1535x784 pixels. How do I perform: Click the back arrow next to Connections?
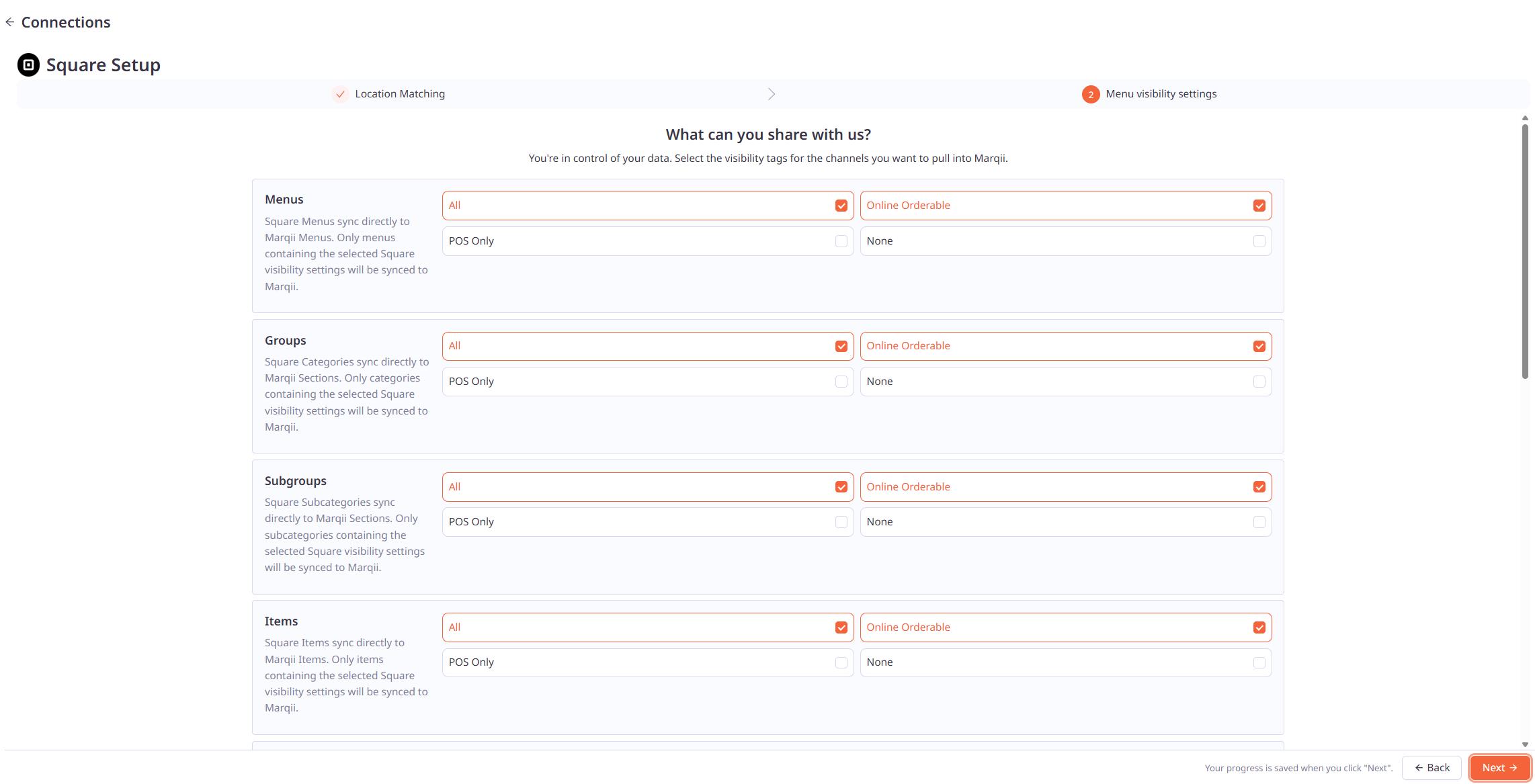click(9, 22)
